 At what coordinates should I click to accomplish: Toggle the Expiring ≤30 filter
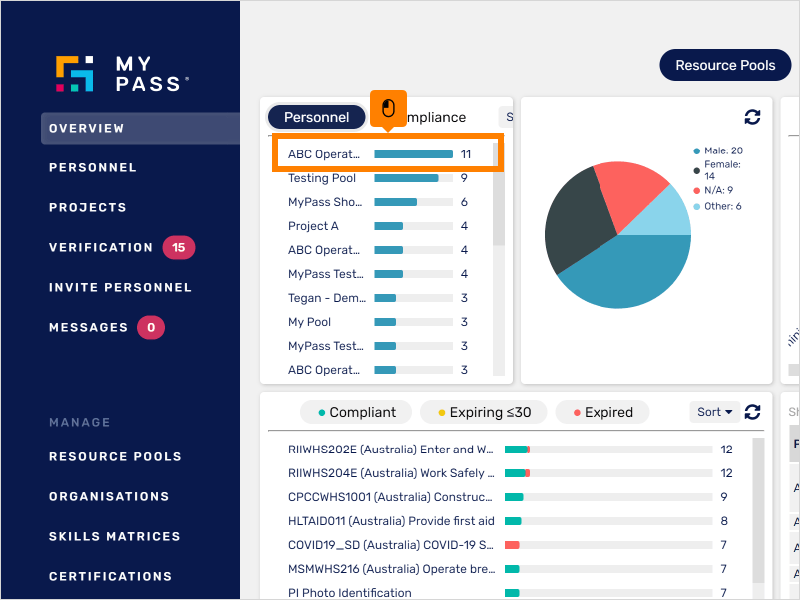pyautogui.click(x=483, y=412)
